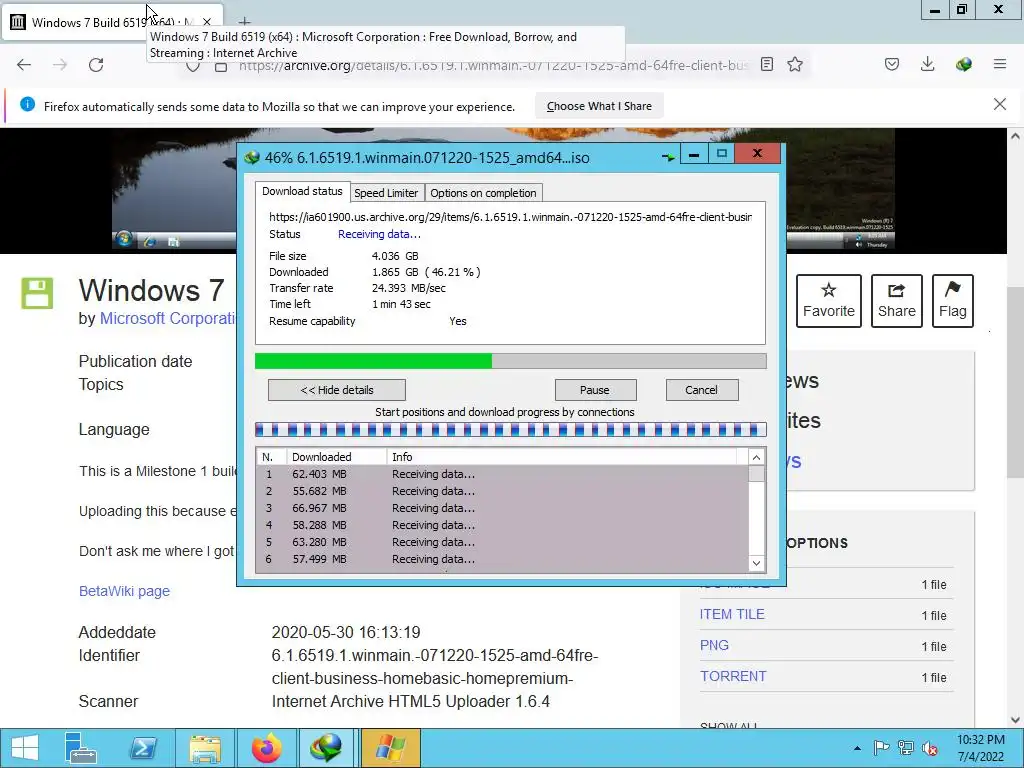Viewport: 1024px width, 768px height.
Task: Select connection row 5 with 63.280 MB
Action: click(502, 542)
